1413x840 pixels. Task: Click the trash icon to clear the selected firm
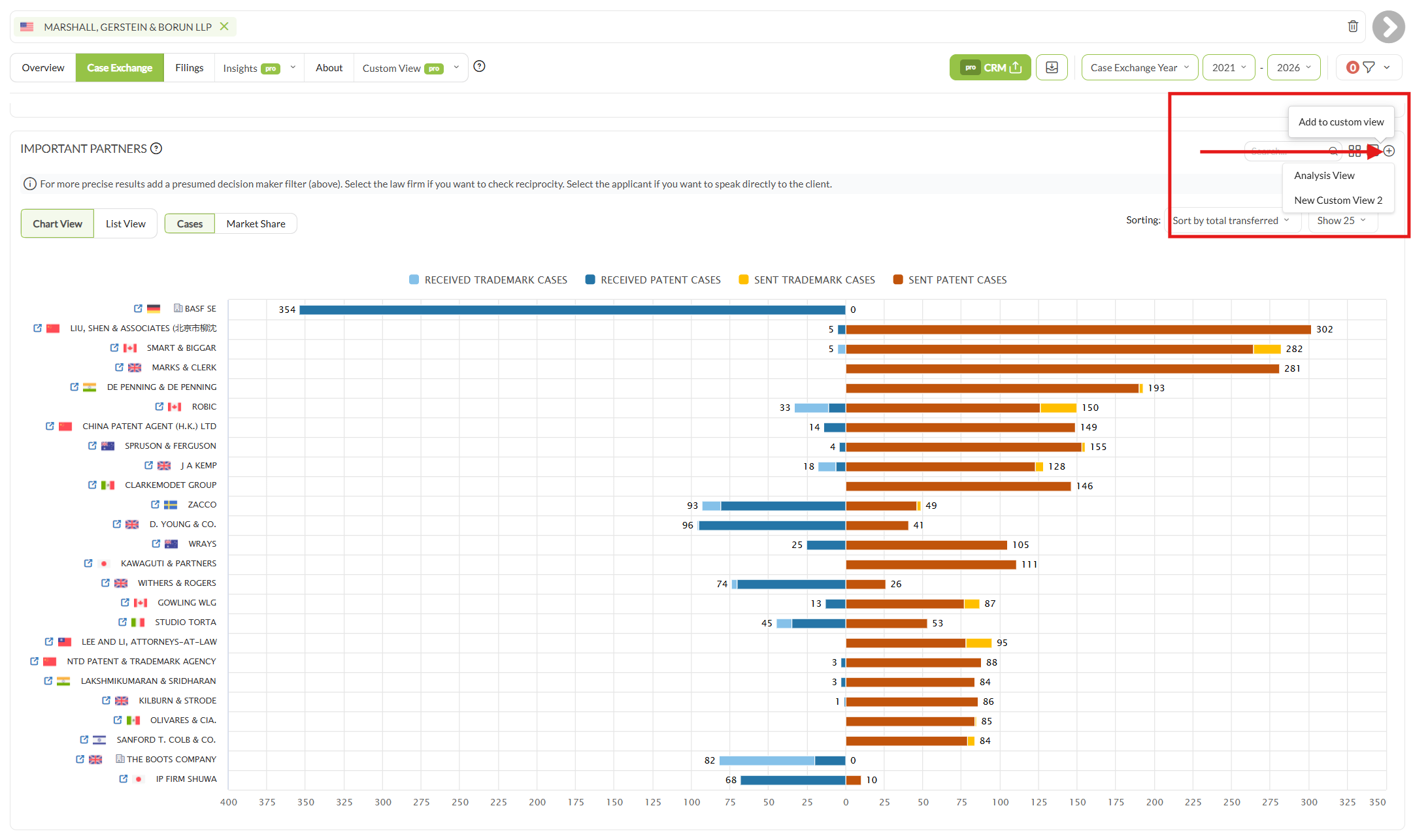click(x=1353, y=26)
